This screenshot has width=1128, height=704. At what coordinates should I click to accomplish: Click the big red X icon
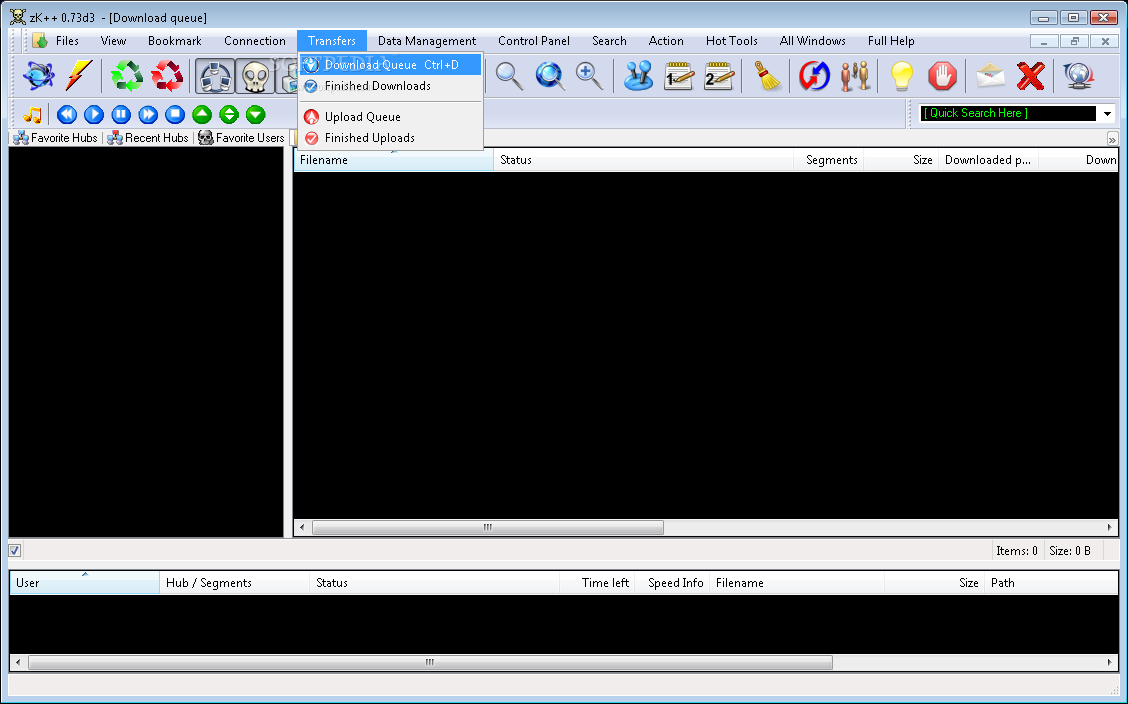tap(1031, 76)
